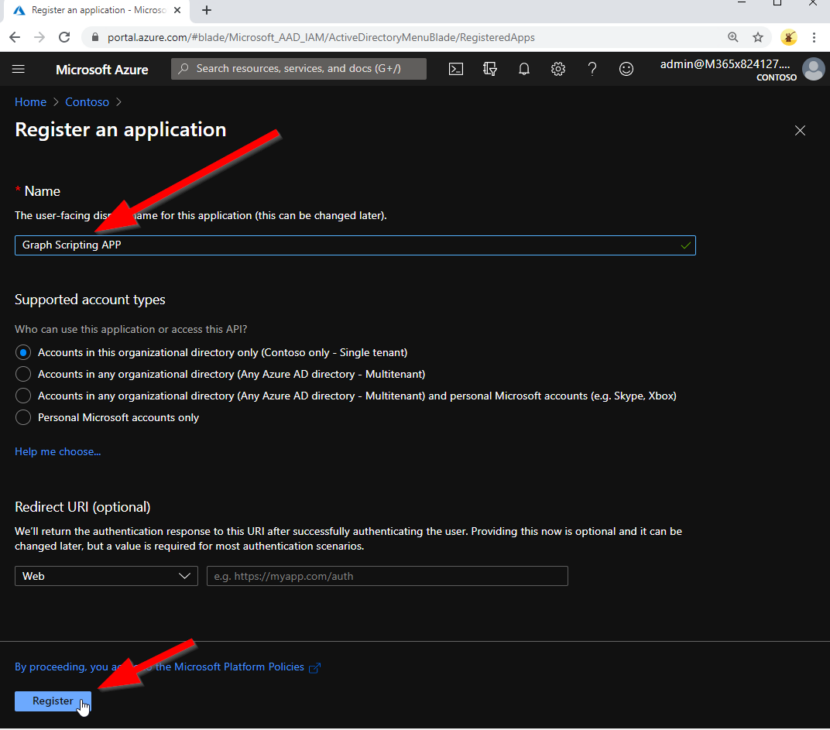This screenshot has height=730, width=830.
Task: Open the notifications bell
Action: point(524,69)
